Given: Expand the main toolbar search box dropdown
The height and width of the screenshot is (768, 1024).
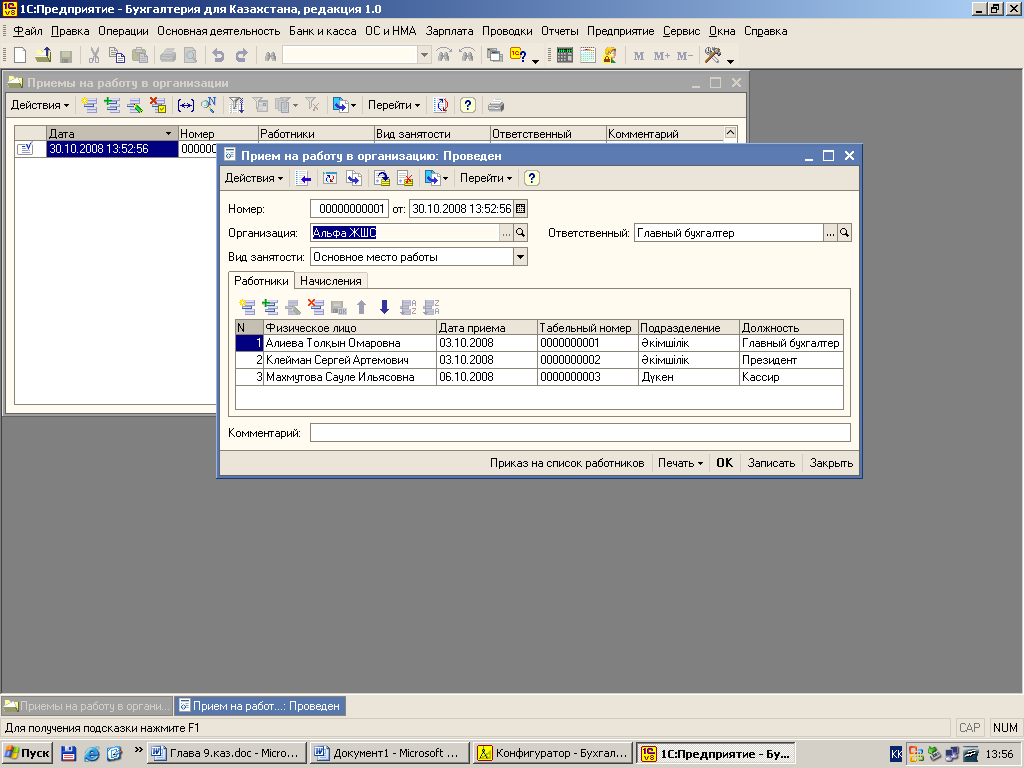Looking at the screenshot, I should 424,56.
